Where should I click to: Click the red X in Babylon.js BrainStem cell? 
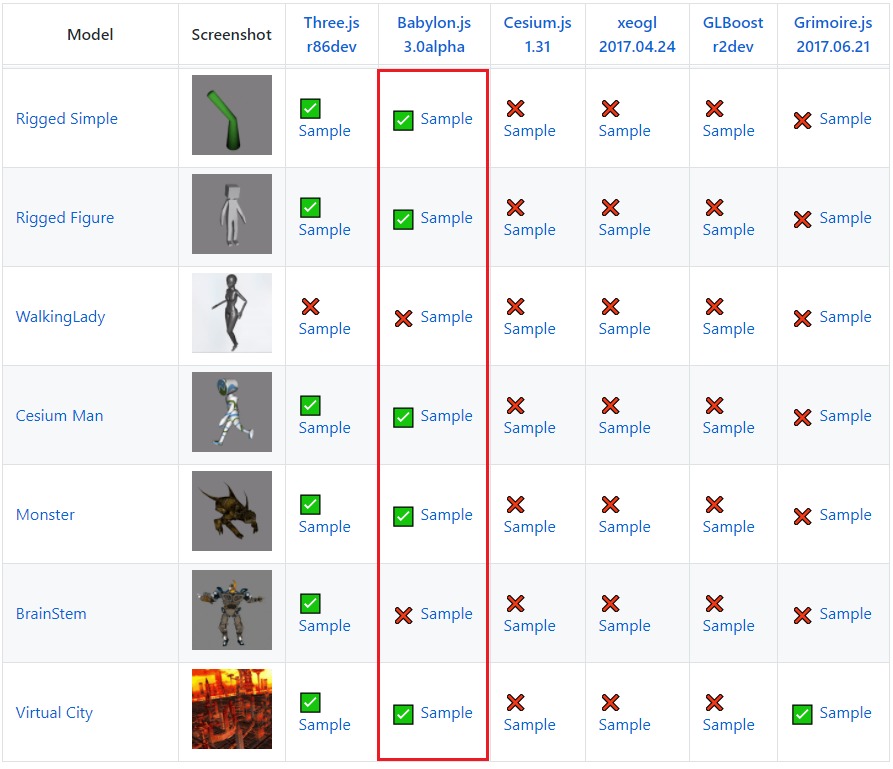404,615
